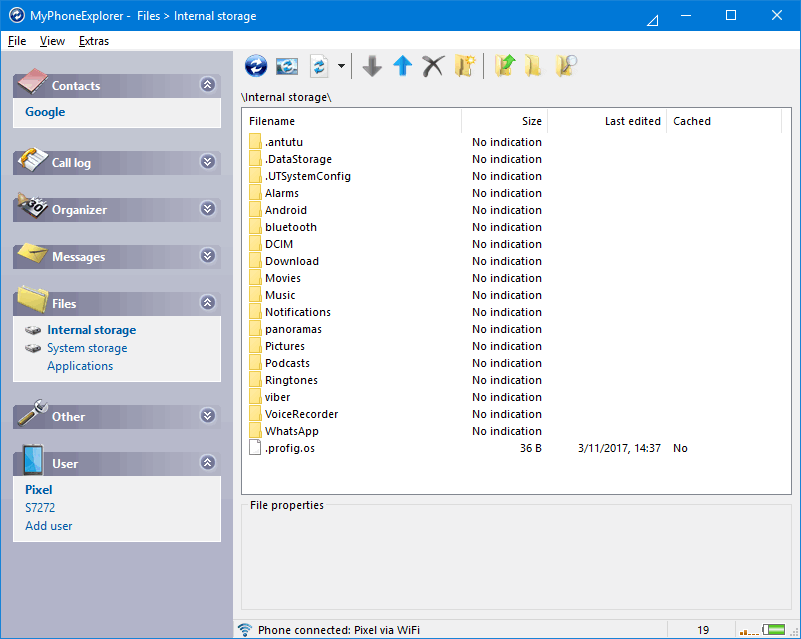The width and height of the screenshot is (801, 639).
Task: Select the Notifications folder name
Action: tap(297, 312)
